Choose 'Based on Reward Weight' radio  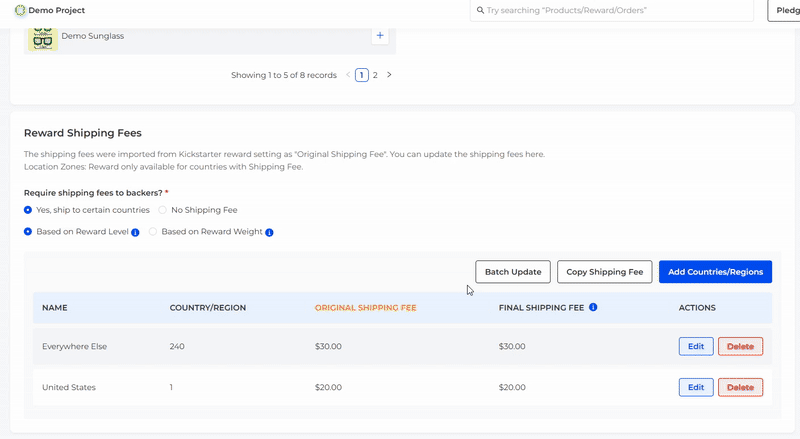153,232
